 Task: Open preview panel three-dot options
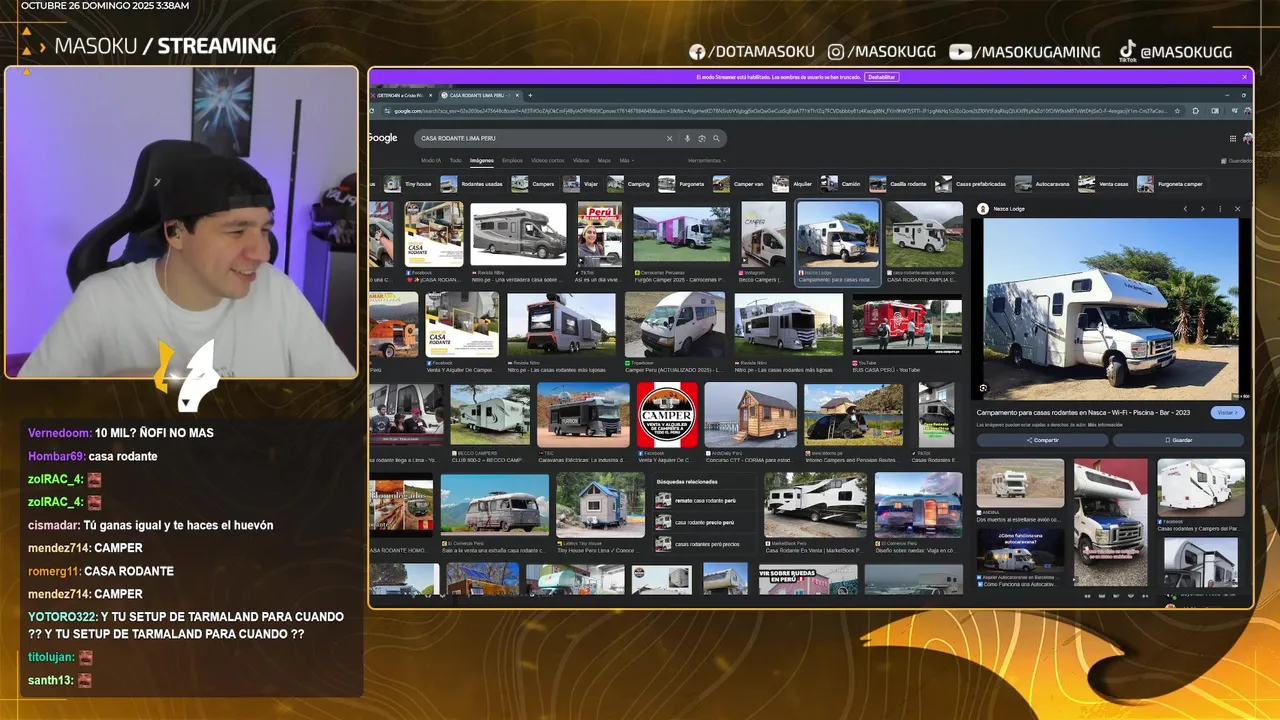[x=1220, y=209]
